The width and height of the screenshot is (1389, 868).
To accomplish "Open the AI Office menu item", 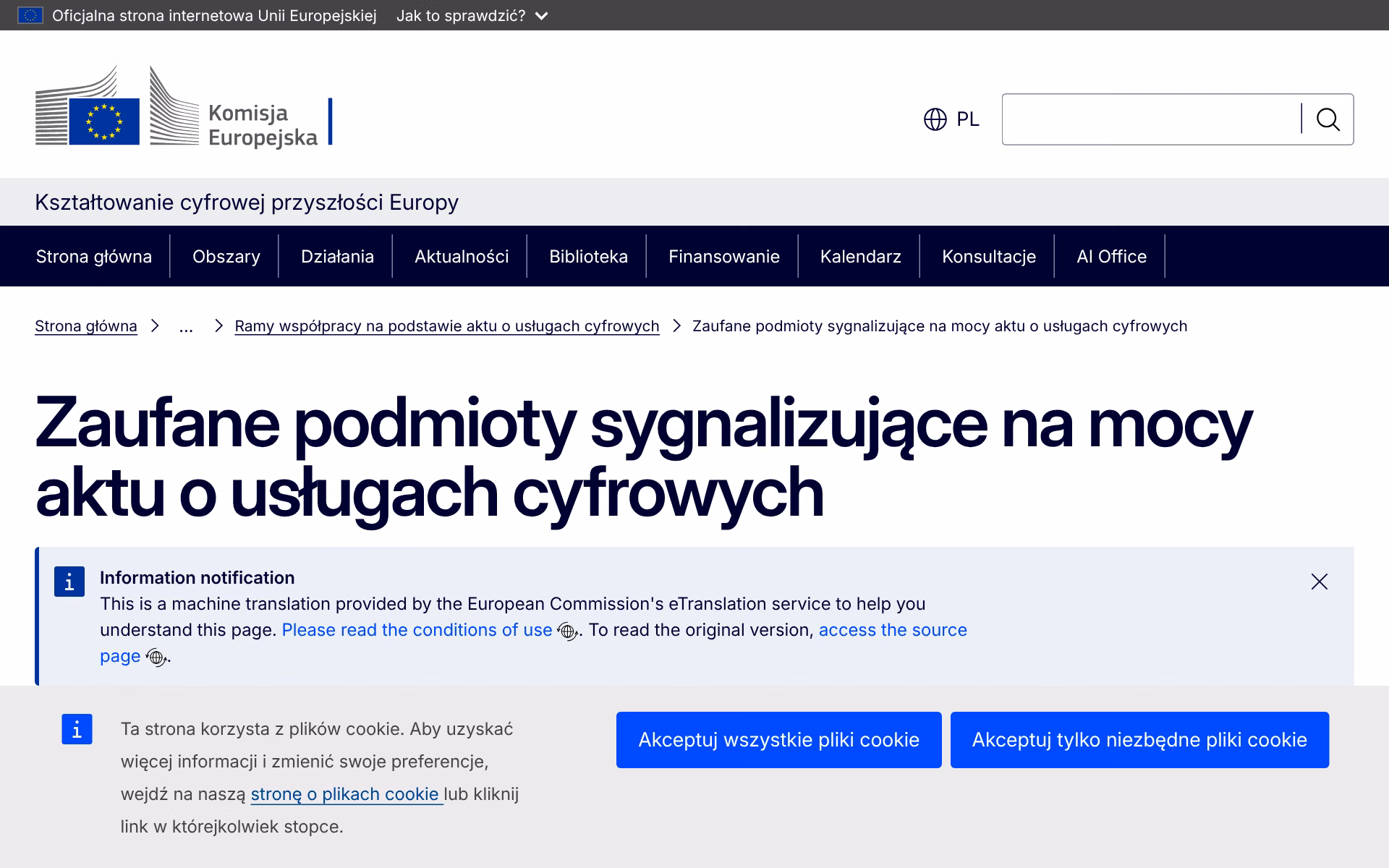I will point(1111,256).
